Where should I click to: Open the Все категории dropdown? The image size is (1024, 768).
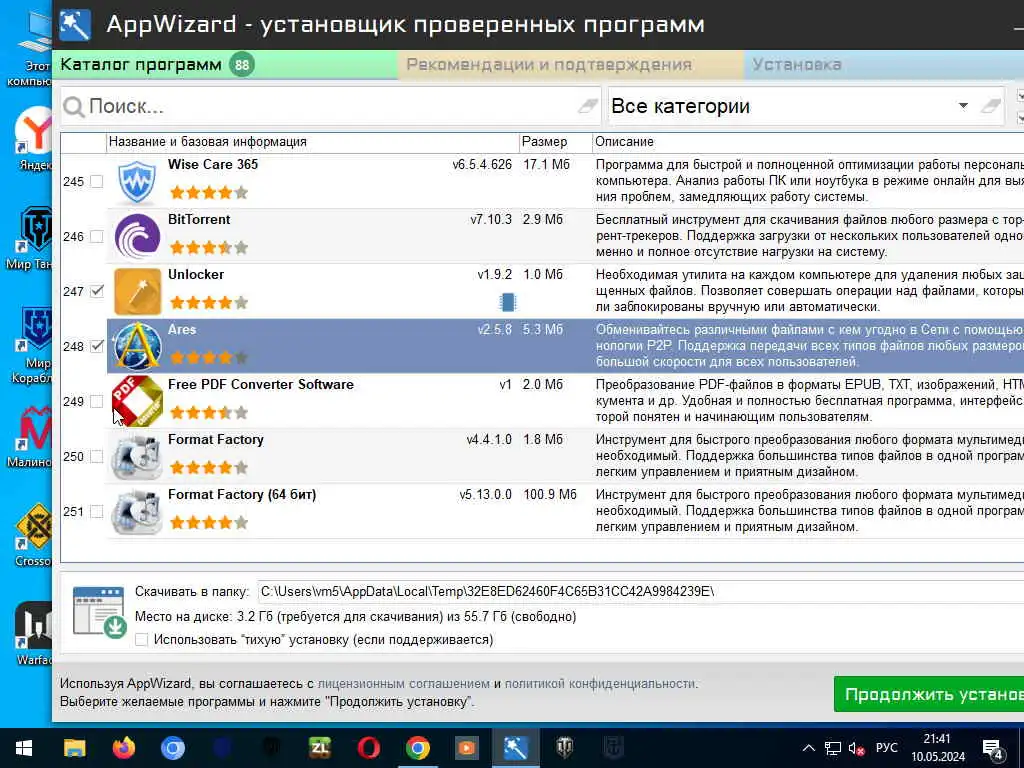click(x=963, y=106)
